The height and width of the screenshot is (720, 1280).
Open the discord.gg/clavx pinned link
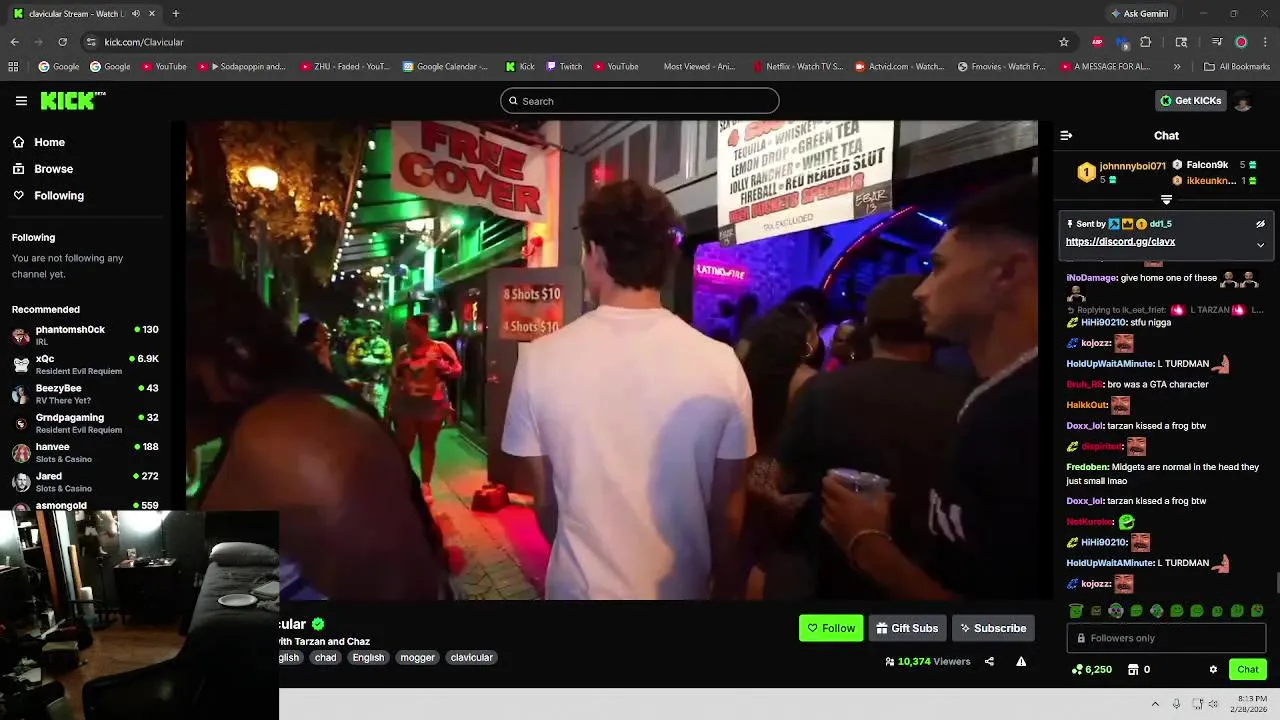tap(1120, 242)
